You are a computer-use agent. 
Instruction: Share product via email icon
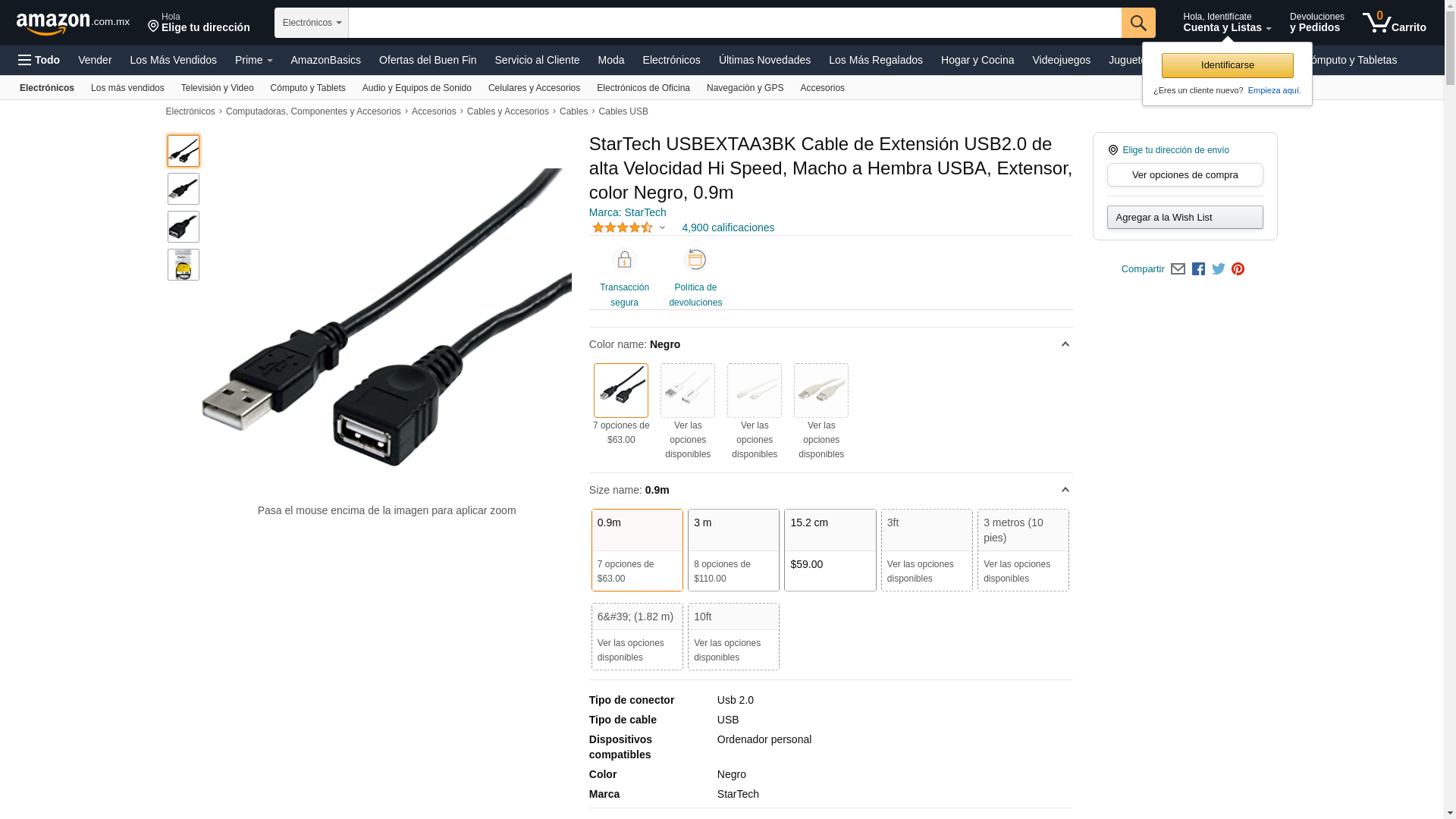tap(1178, 269)
